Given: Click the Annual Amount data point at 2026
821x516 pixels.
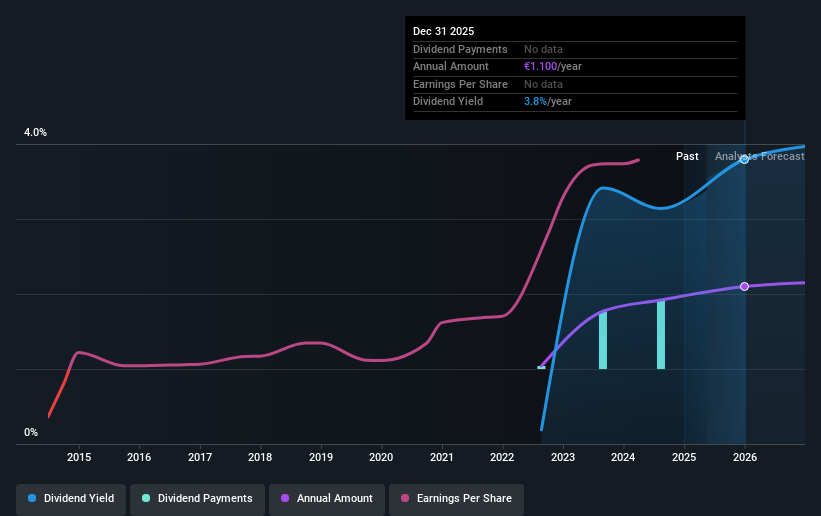Looking at the screenshot, I should (x=744, y=287).
